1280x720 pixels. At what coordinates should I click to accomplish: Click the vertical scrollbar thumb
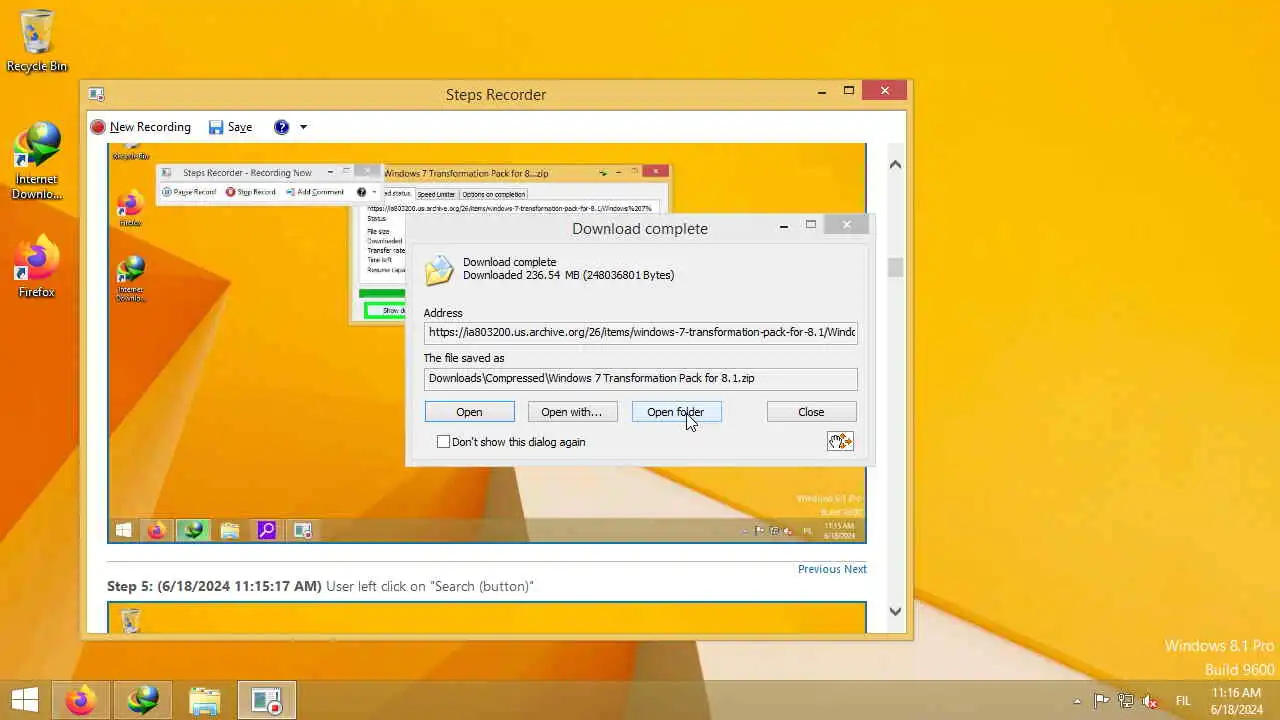[895, 267]
